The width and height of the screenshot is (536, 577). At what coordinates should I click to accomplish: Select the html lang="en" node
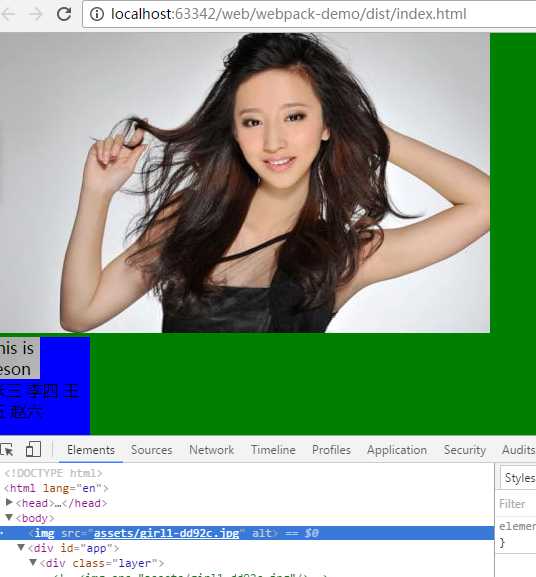point(56,488)
